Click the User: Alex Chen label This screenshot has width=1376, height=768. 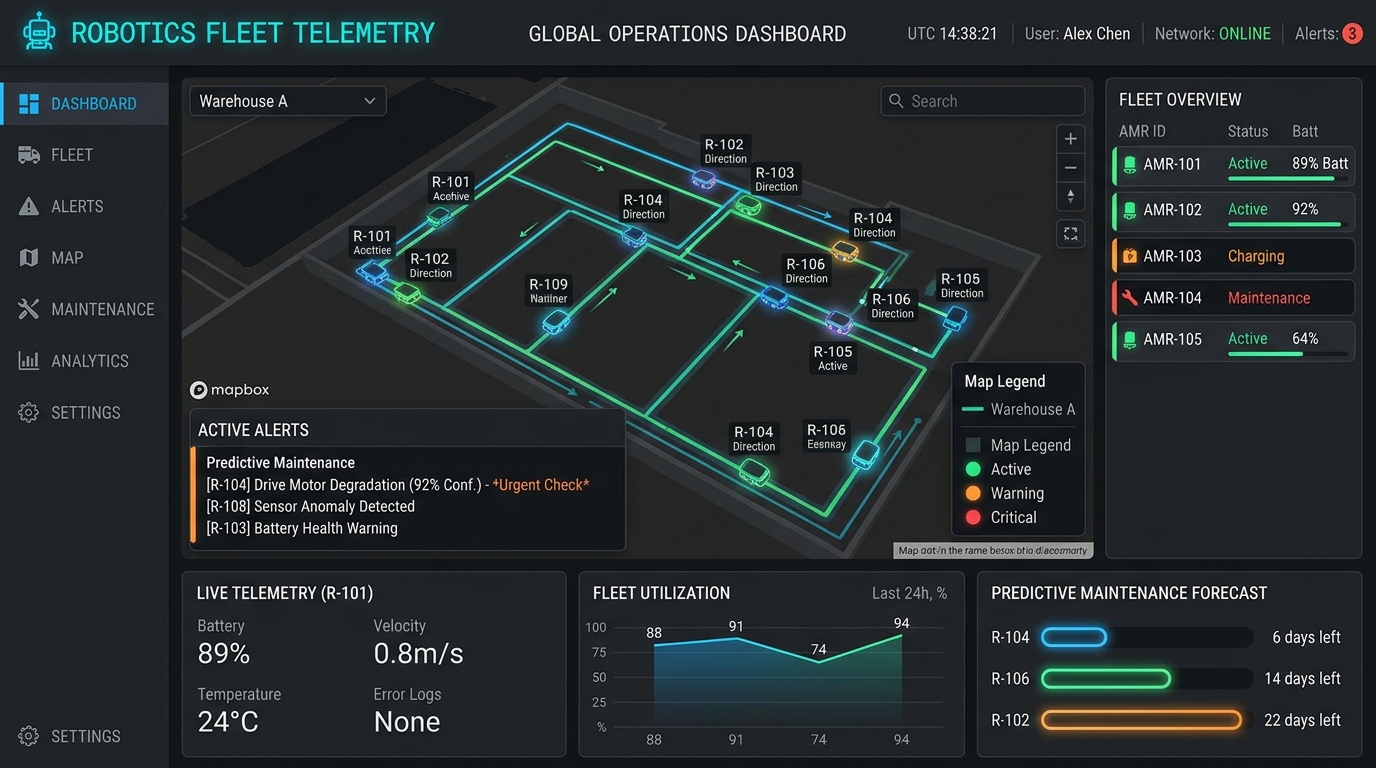[1077, 33]
